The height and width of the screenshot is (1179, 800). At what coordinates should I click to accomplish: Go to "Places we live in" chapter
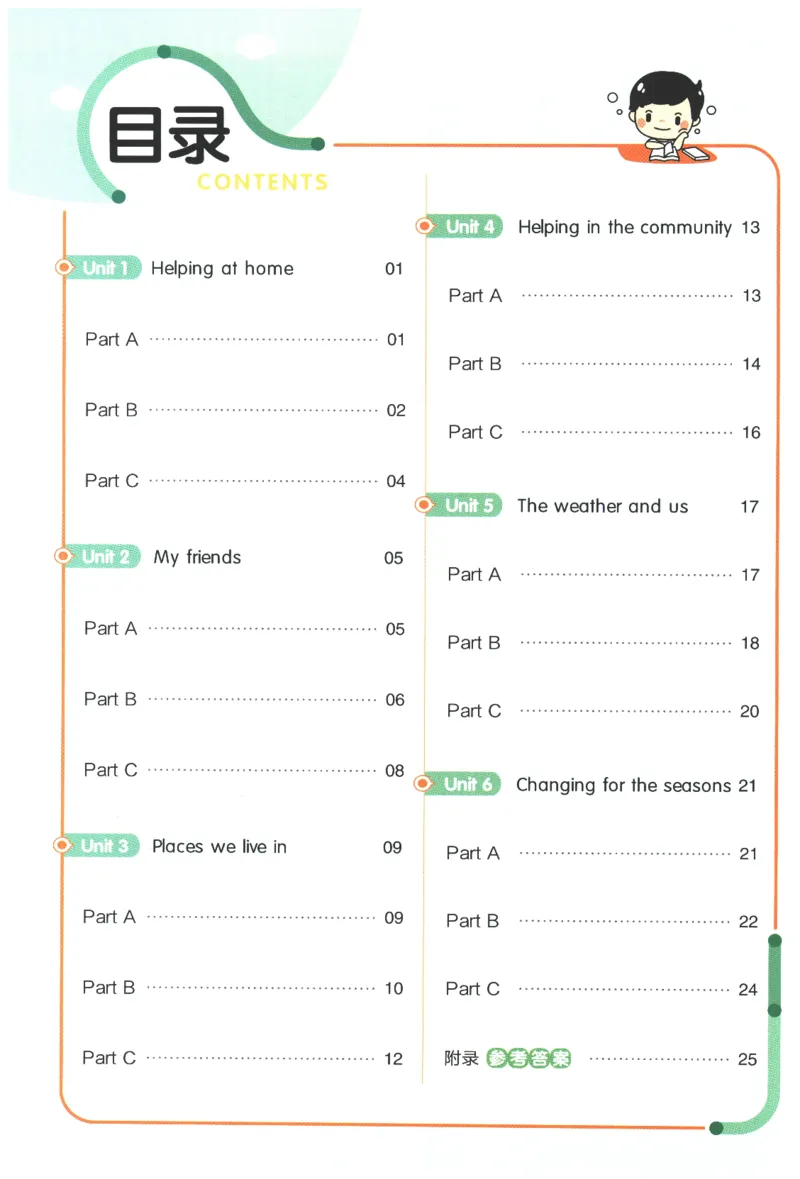(219, 846)
